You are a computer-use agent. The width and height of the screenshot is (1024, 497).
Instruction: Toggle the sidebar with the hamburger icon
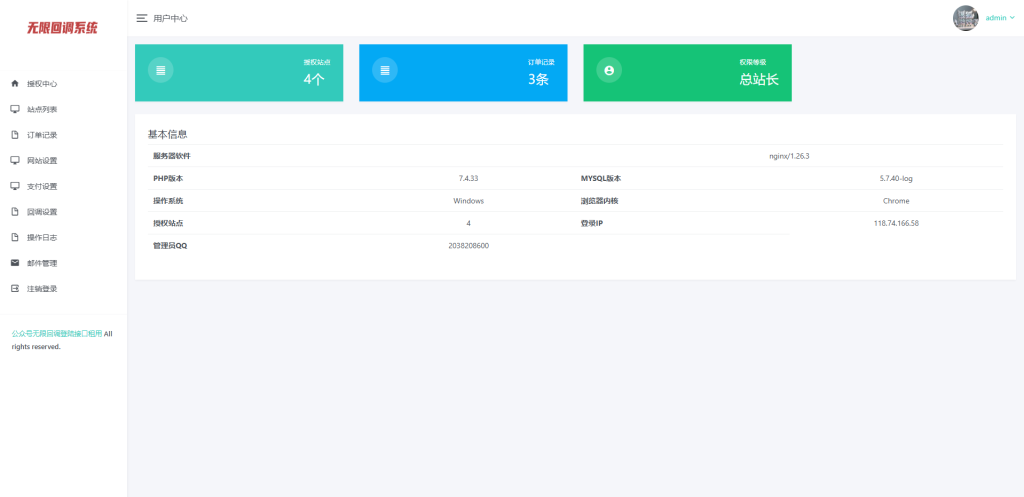pyautogui.click(x=142, y=18)
